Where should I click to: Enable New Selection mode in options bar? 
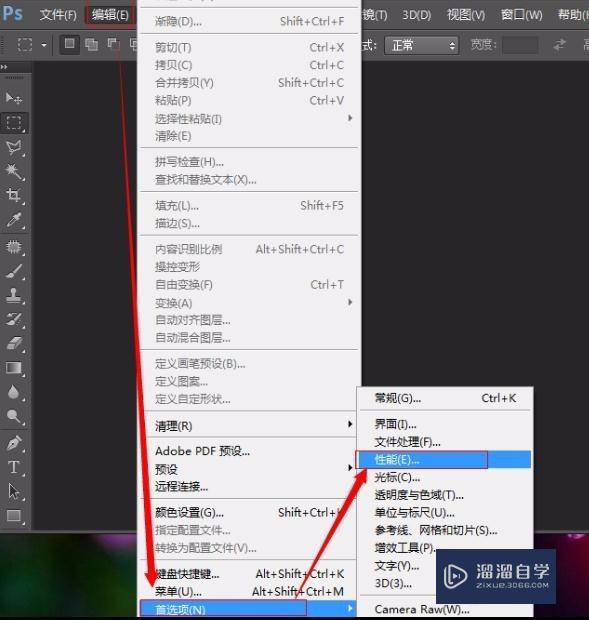70,44
